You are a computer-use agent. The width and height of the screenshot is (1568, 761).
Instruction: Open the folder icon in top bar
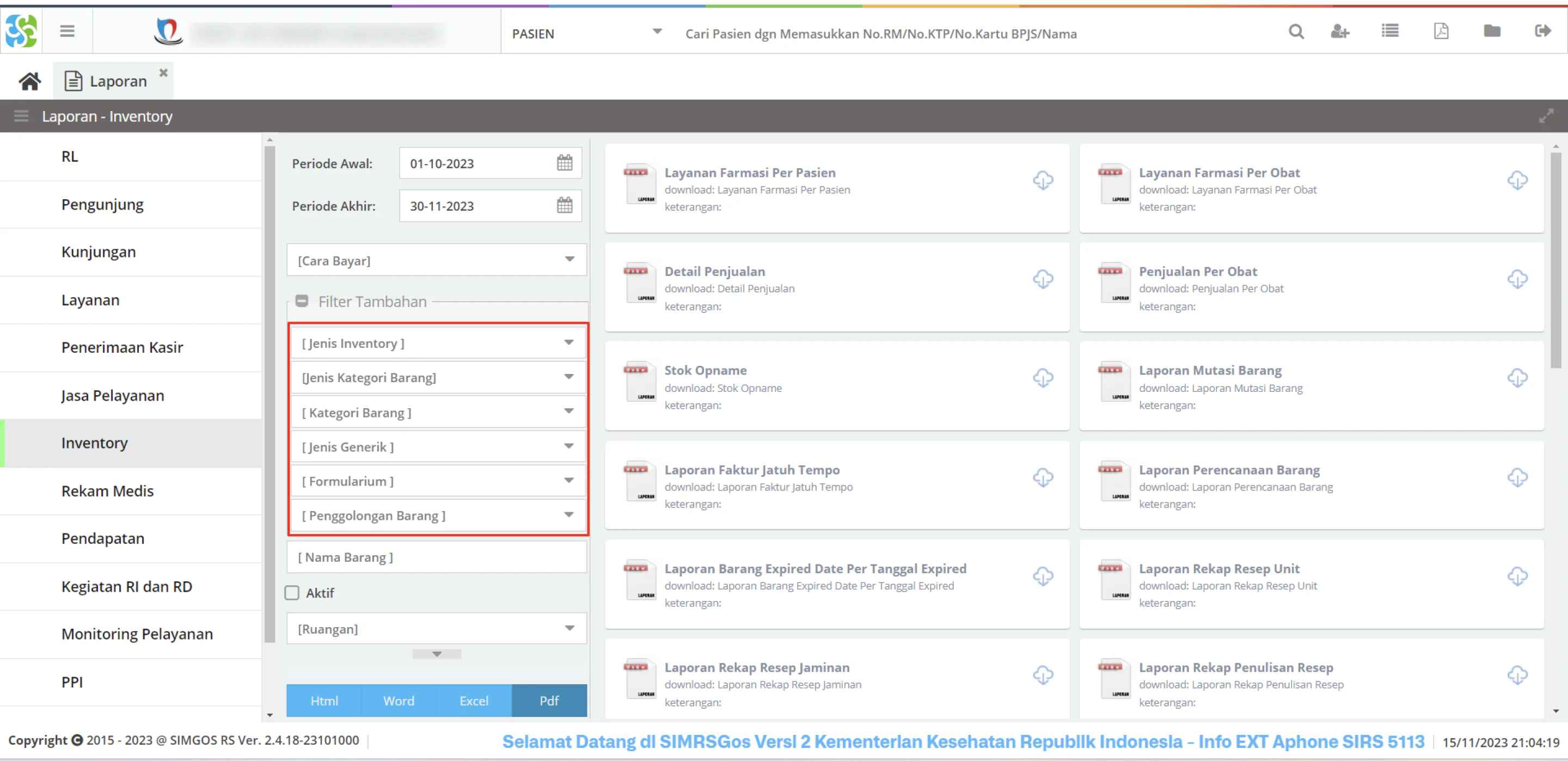[x=1492, y=31]
